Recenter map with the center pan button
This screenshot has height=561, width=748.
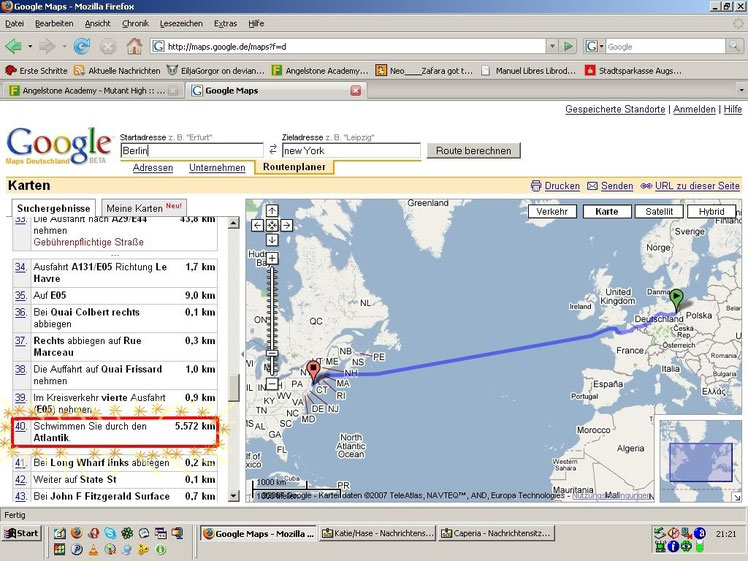272,225
